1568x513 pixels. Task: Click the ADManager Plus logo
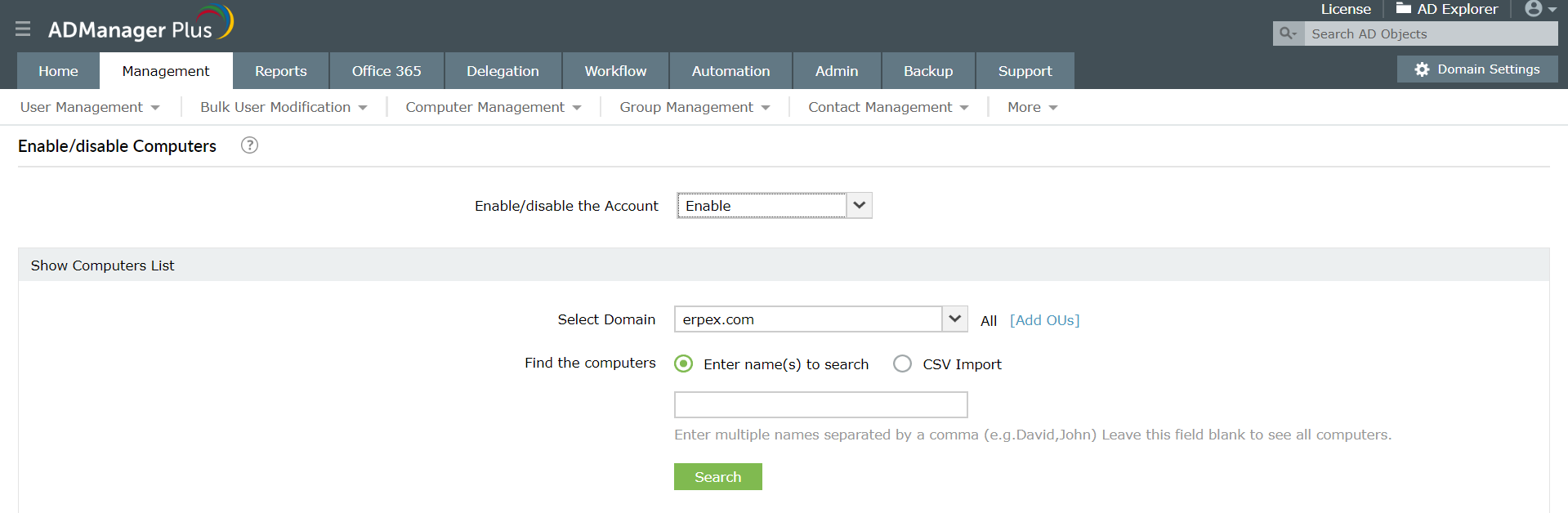pyautogui.click(x=141, y=25)
